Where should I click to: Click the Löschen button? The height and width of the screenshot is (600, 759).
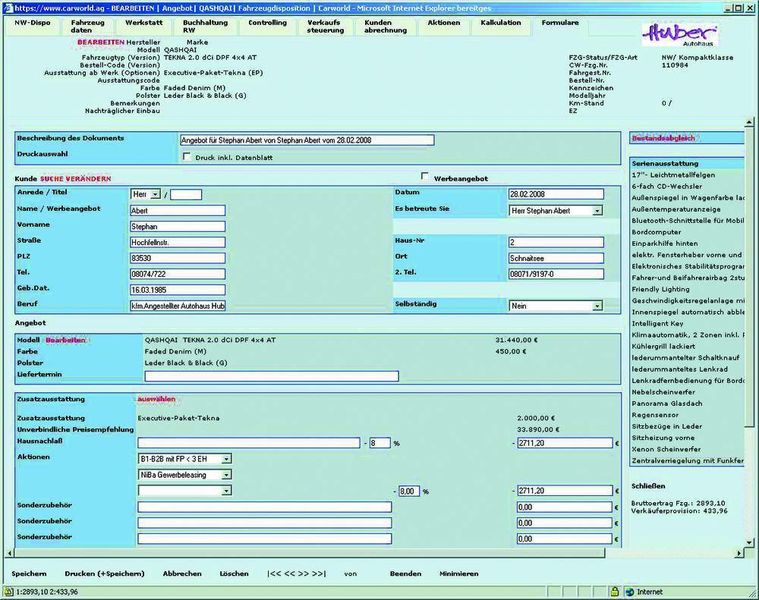pos(234,573)
